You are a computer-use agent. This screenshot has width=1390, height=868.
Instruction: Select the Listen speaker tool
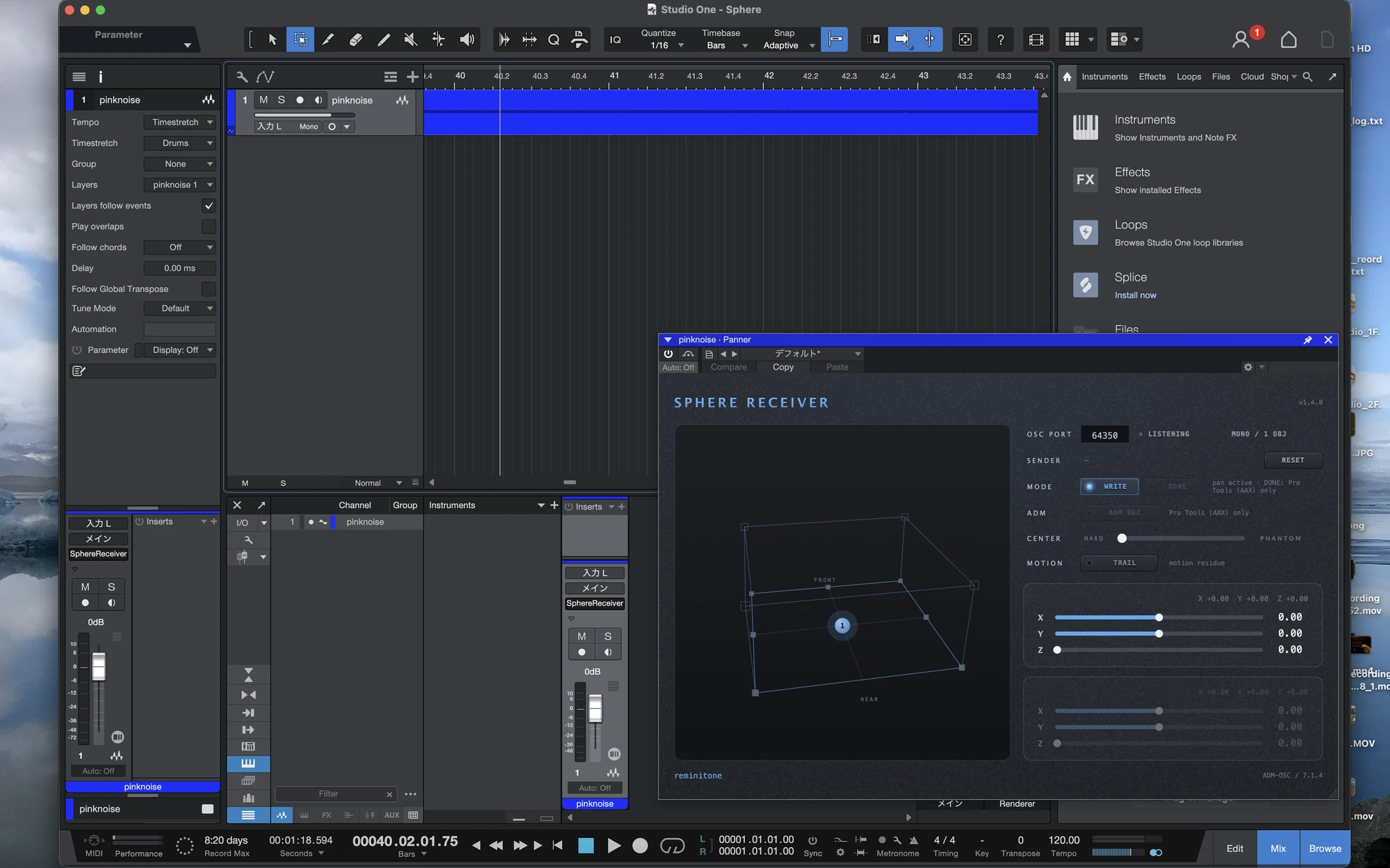pyautogui.click(x=467, y=40)
